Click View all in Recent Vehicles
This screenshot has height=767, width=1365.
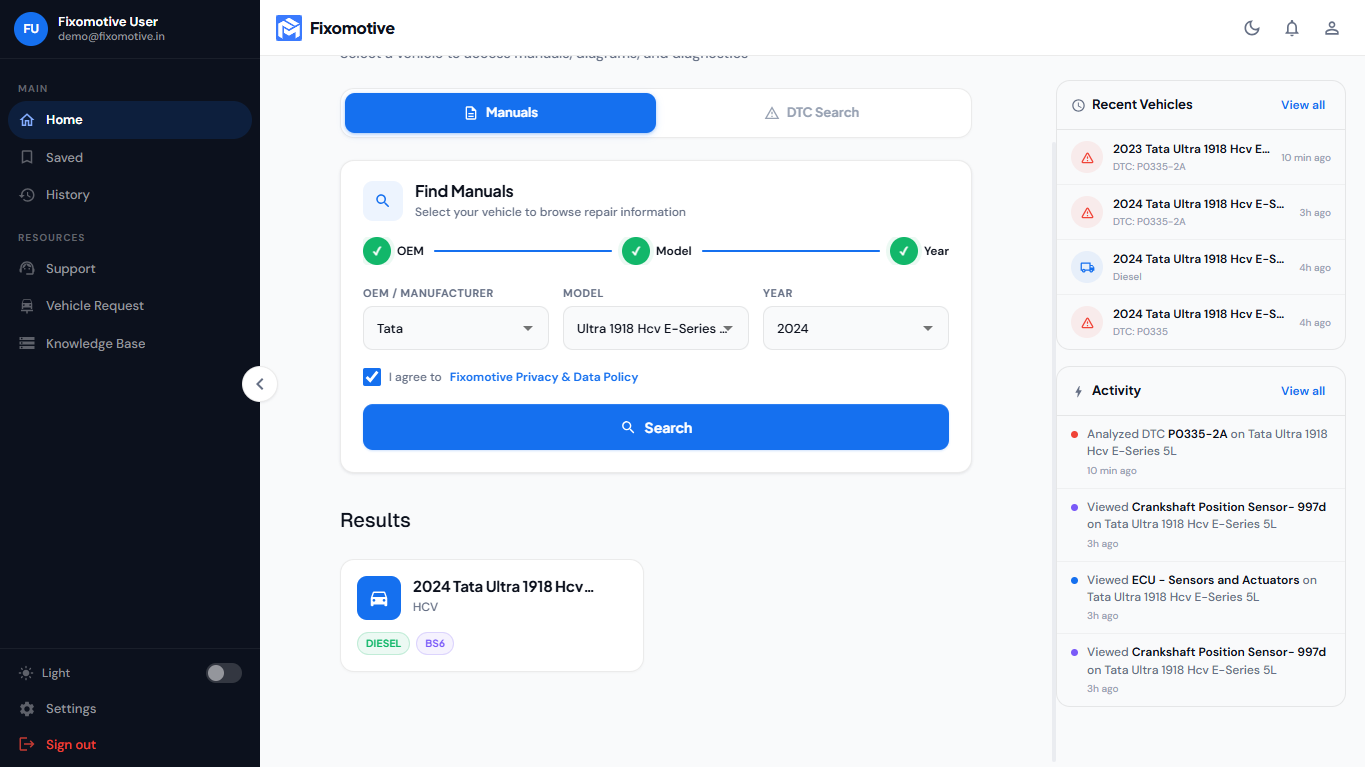(x=1303, y=105)
